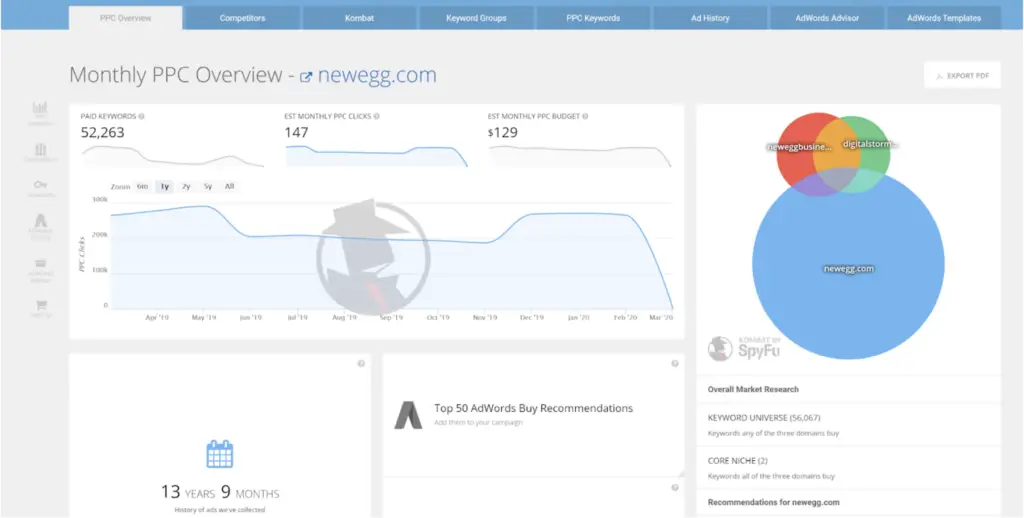Open Top 50 AdWords Buy Recommendations
The width and height of the screenshot is (1024, 518).
[x=533, y=408]
